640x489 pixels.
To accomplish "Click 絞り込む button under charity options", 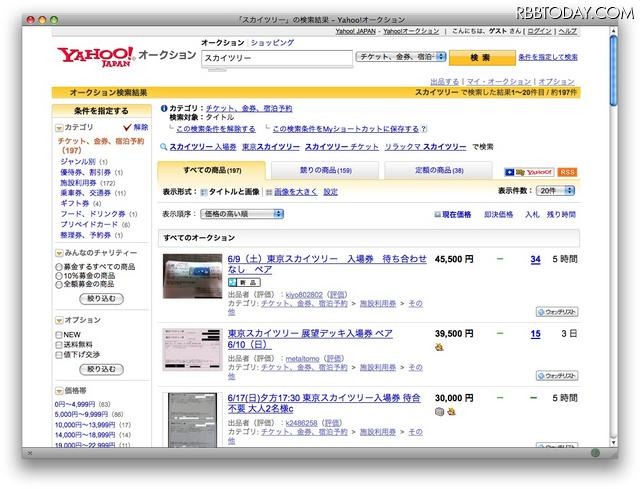I will (101, 299).
